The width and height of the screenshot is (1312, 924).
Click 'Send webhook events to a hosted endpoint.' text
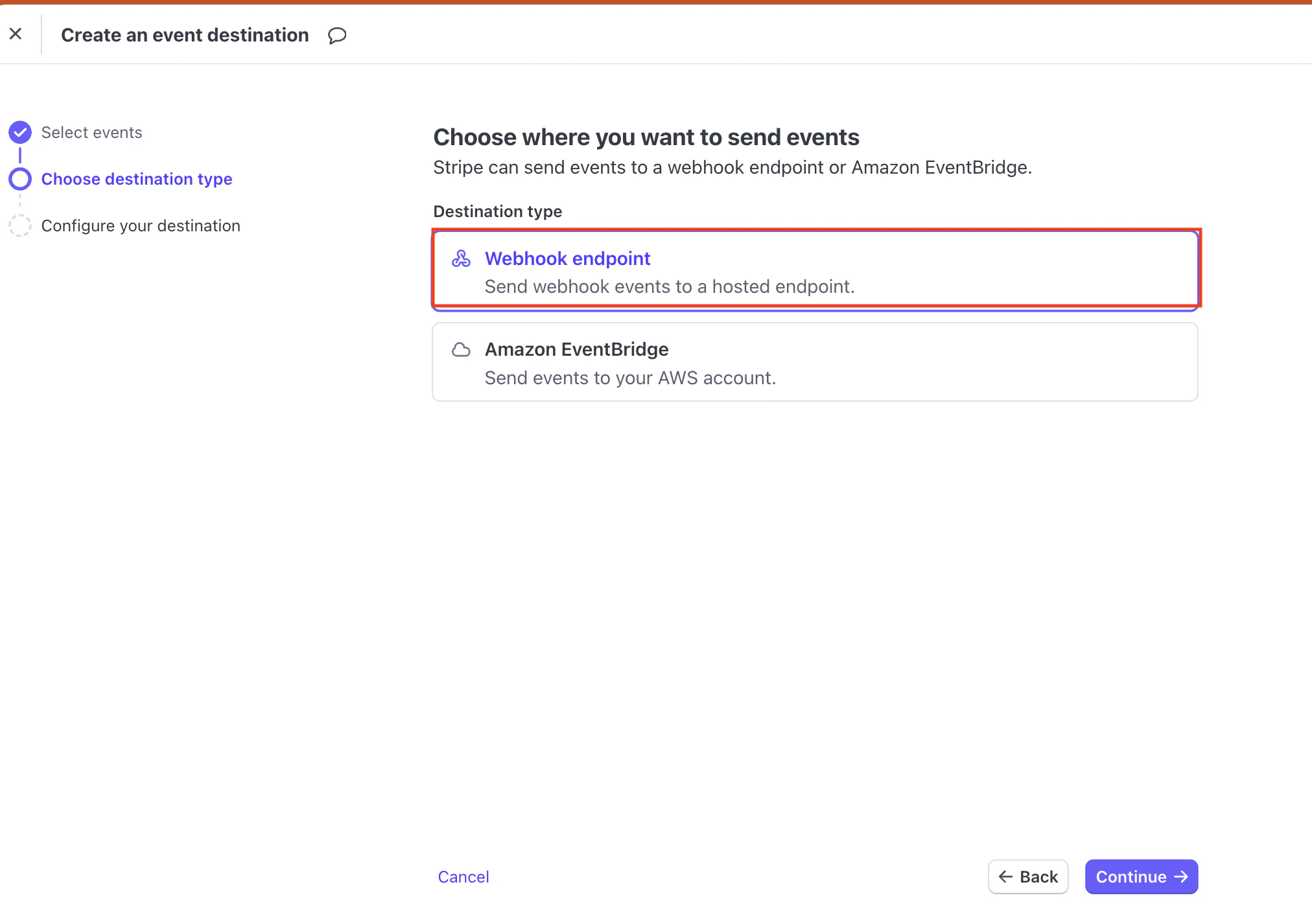coord(670,286)
